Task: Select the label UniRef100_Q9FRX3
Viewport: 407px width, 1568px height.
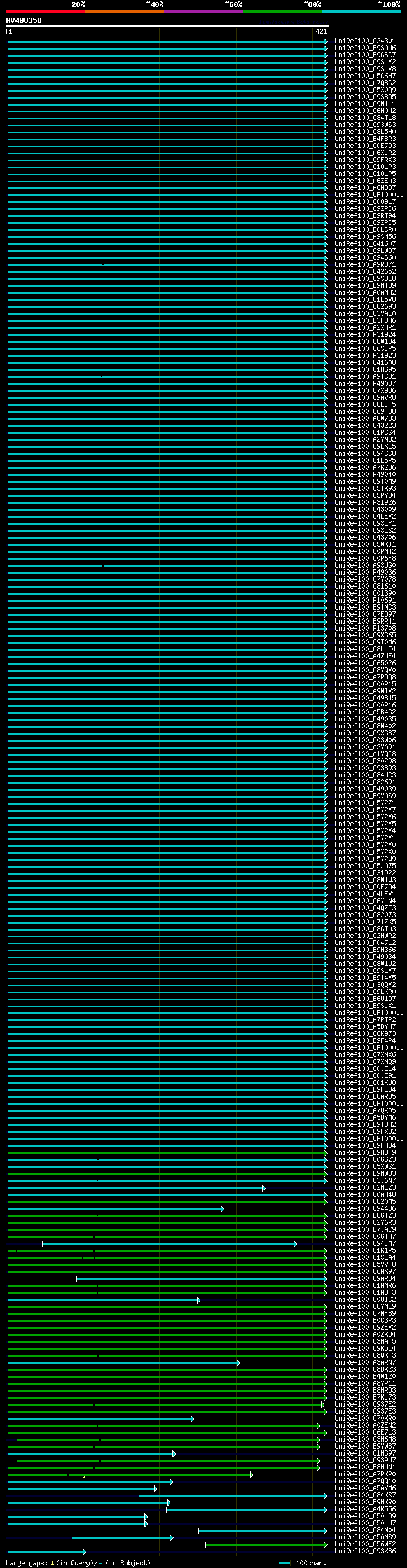Action: click(x=365, y=160)
